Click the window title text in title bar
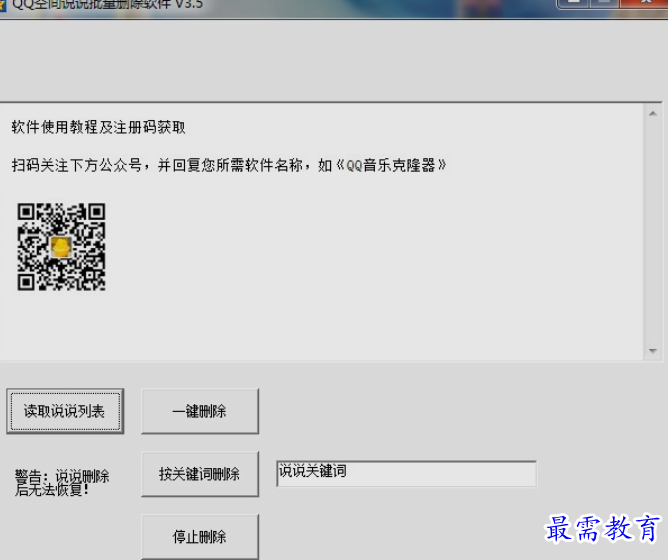This screenshot has height=560, width=668. pyautogui.click(x=108, y=5)
